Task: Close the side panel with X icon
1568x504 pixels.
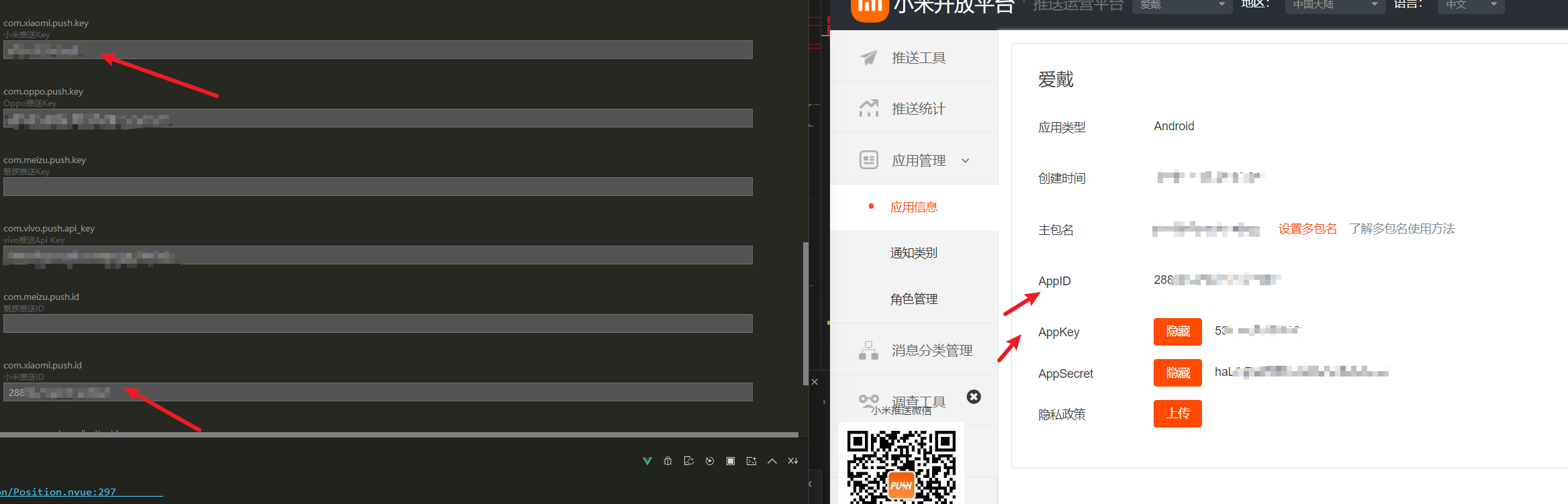Action: click(x=815, y=382)
